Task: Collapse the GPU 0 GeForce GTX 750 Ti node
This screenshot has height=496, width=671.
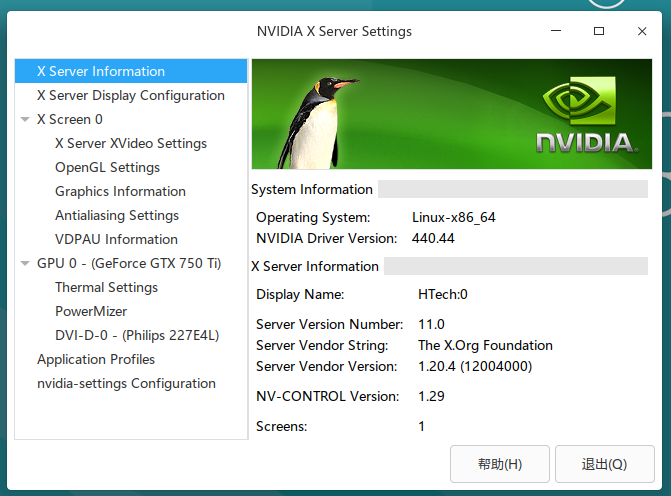Action: pyautogui.click(x=25, y=264)
